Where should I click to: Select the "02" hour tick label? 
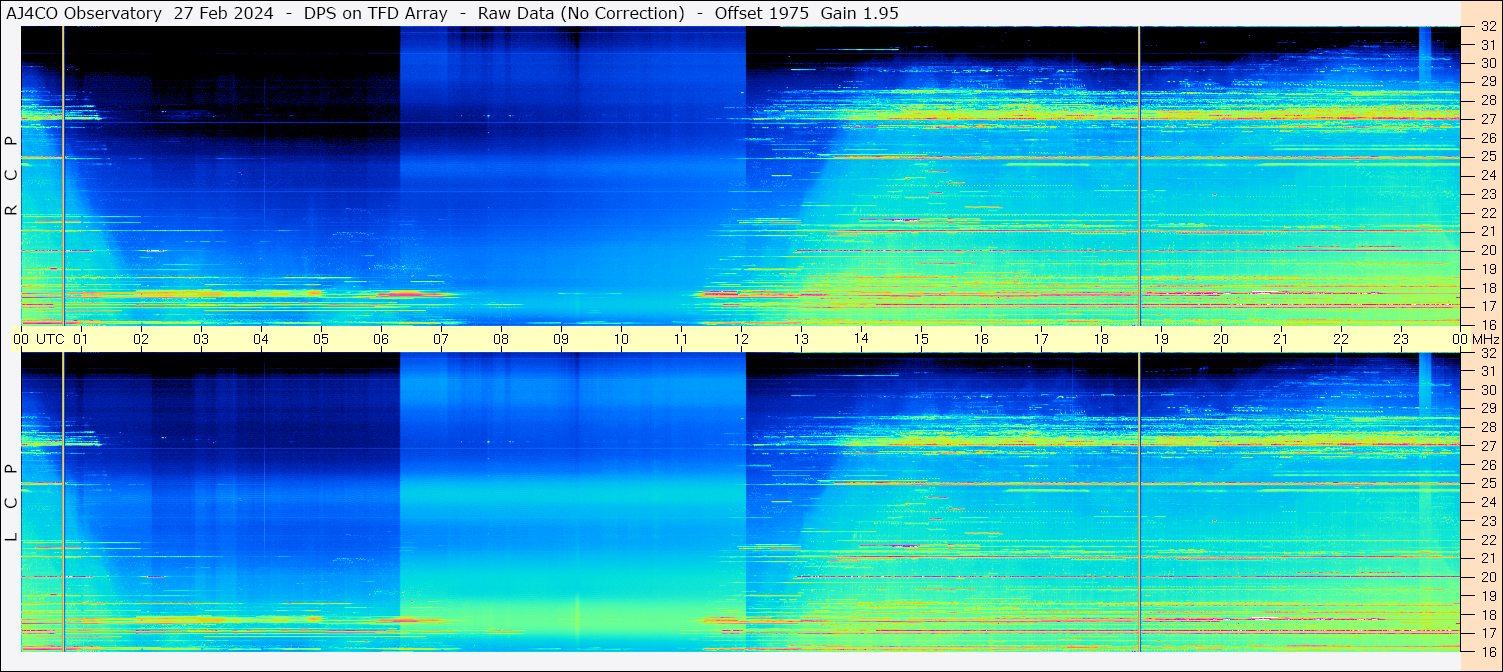(141, 339)
